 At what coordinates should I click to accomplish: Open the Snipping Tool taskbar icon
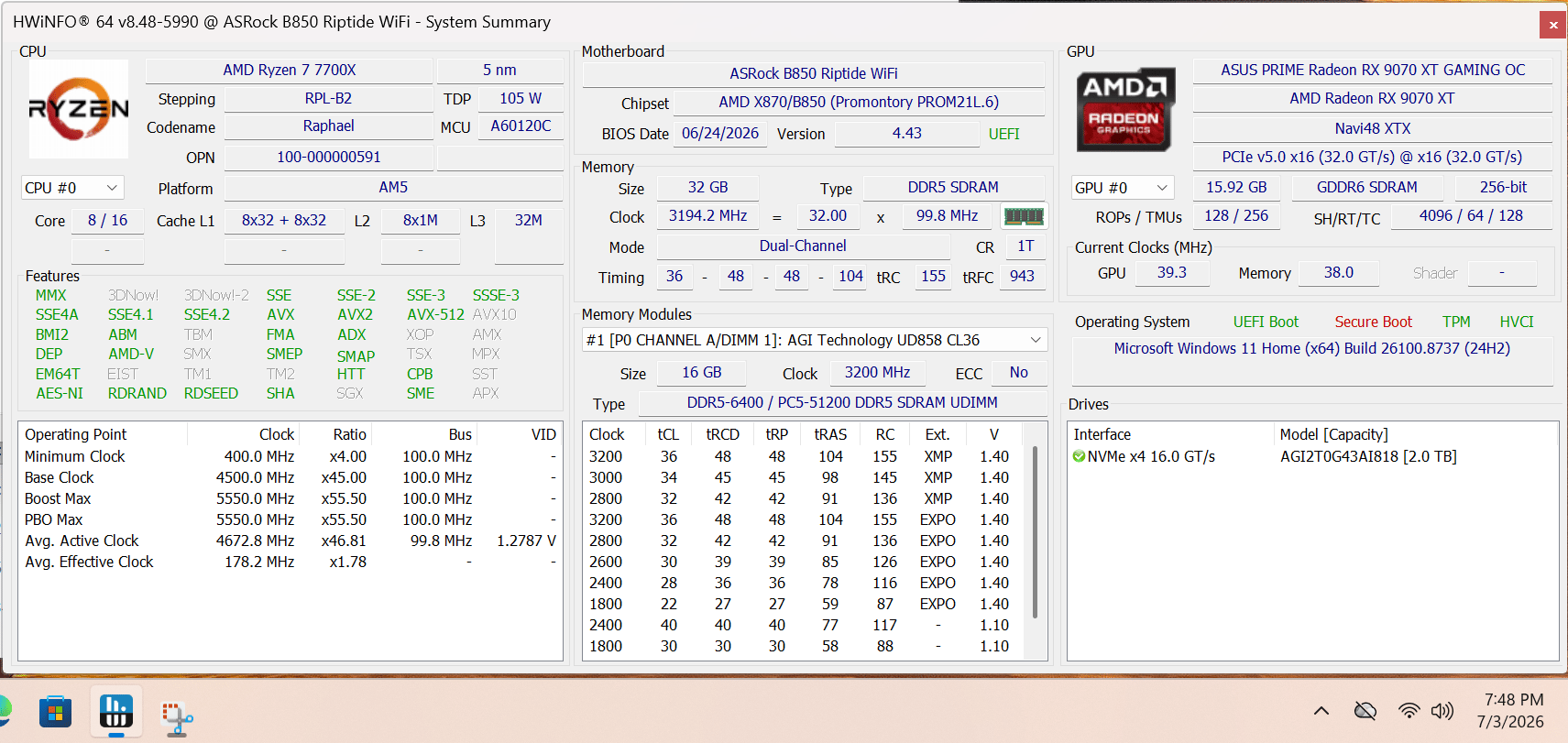coord(176,718)
